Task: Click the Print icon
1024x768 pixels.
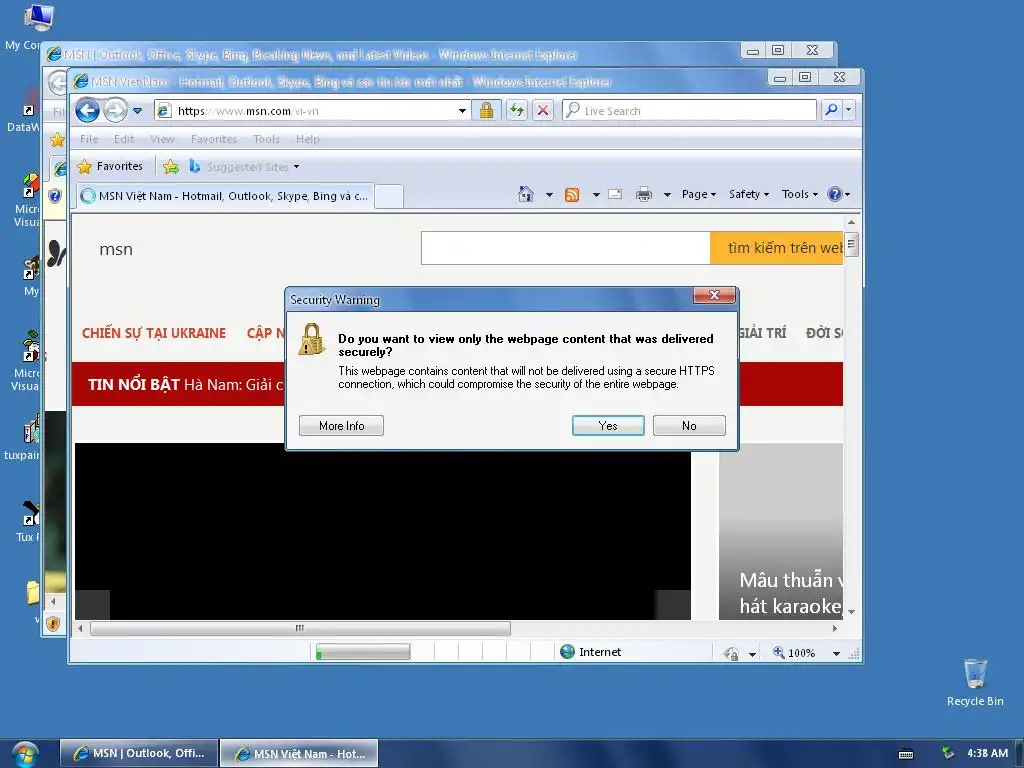Action: [644, 194]
